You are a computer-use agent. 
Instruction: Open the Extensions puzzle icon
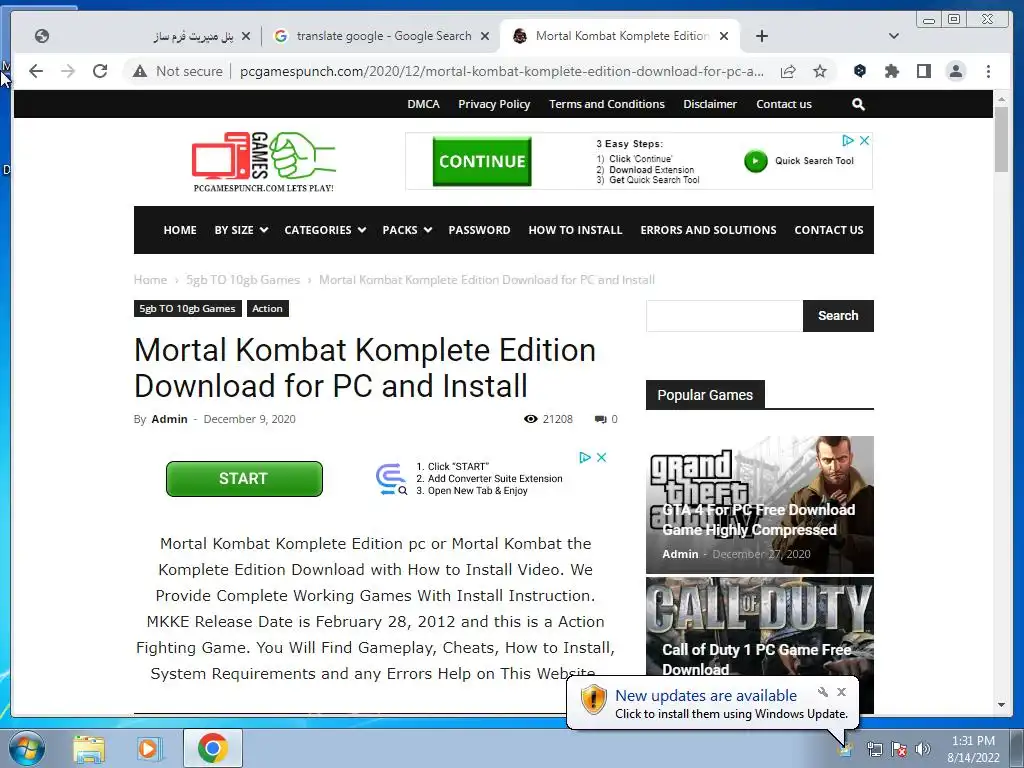tap(891, 71)
